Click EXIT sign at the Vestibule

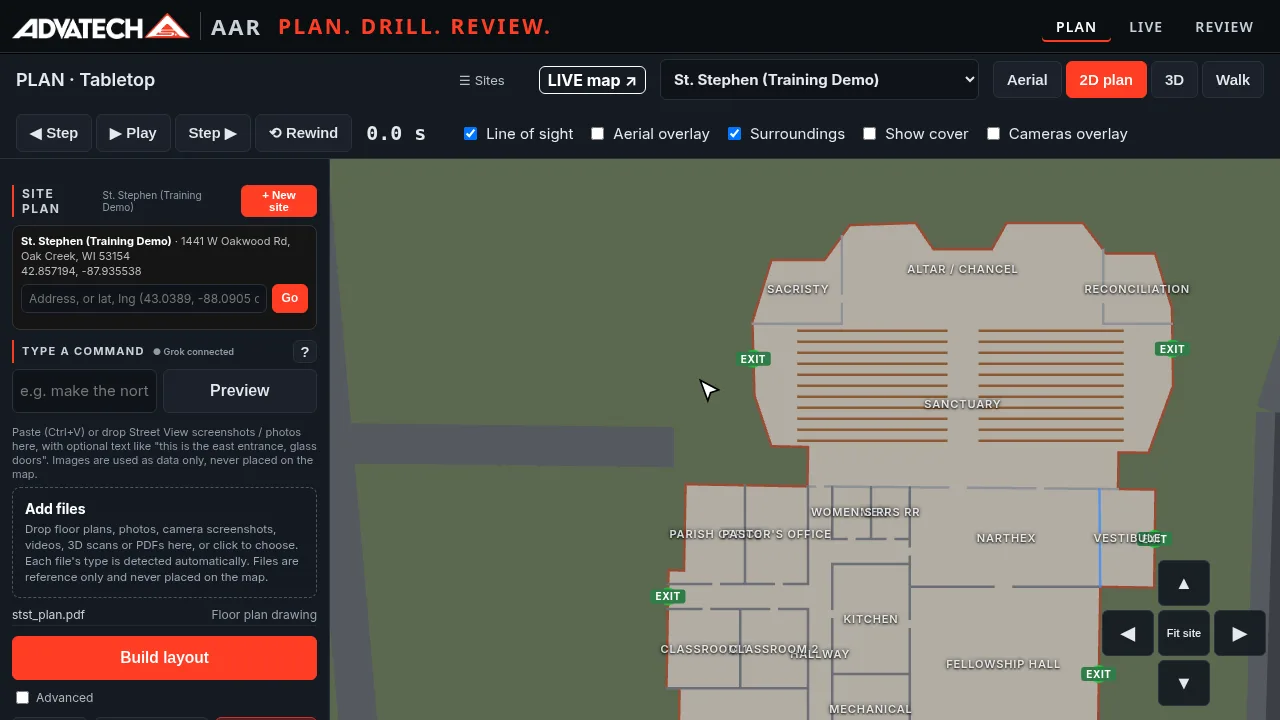click(1155, 538)
